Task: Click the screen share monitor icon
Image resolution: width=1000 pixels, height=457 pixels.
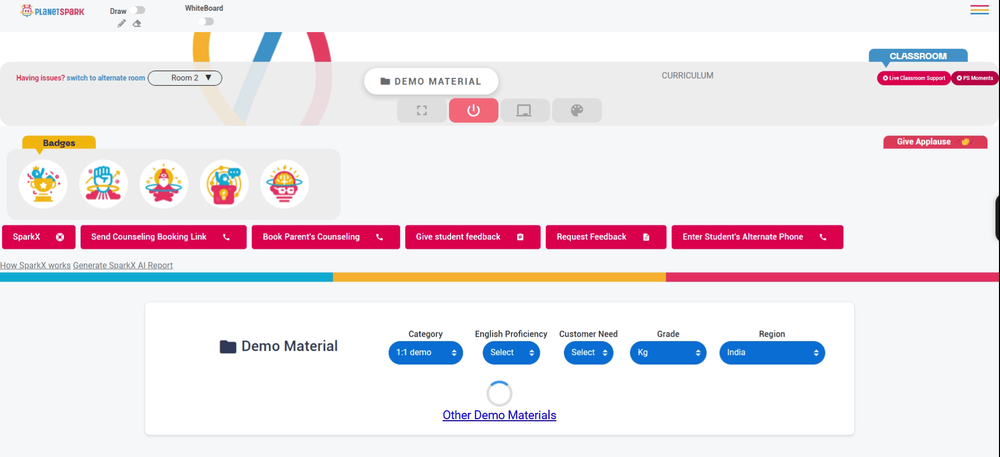Action: (525, 110)
